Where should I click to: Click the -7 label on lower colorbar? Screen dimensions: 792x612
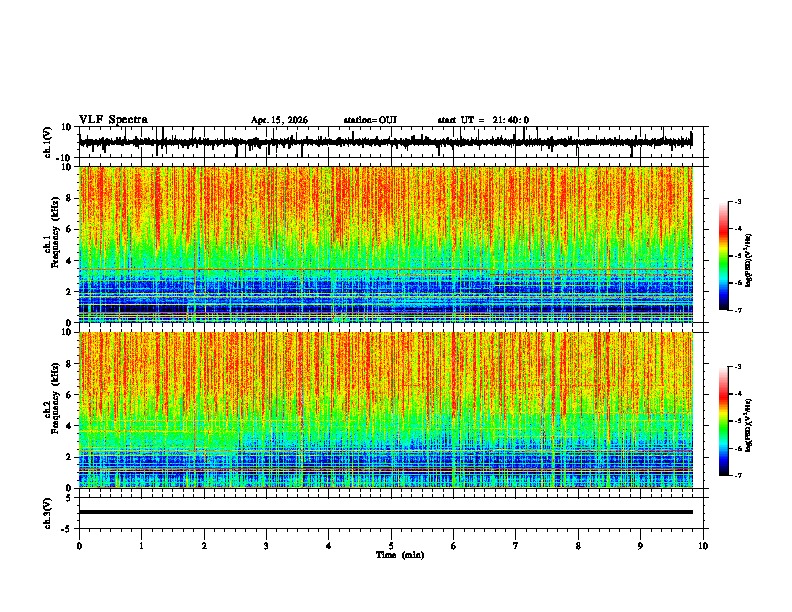(x=737, y=476)
